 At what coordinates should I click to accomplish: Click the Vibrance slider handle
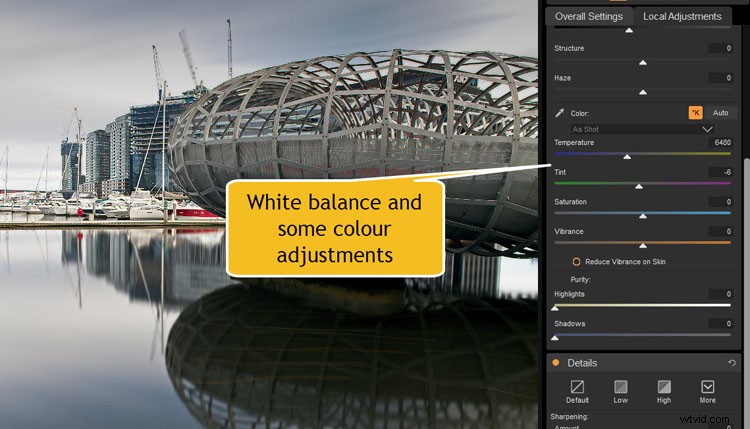643,245
